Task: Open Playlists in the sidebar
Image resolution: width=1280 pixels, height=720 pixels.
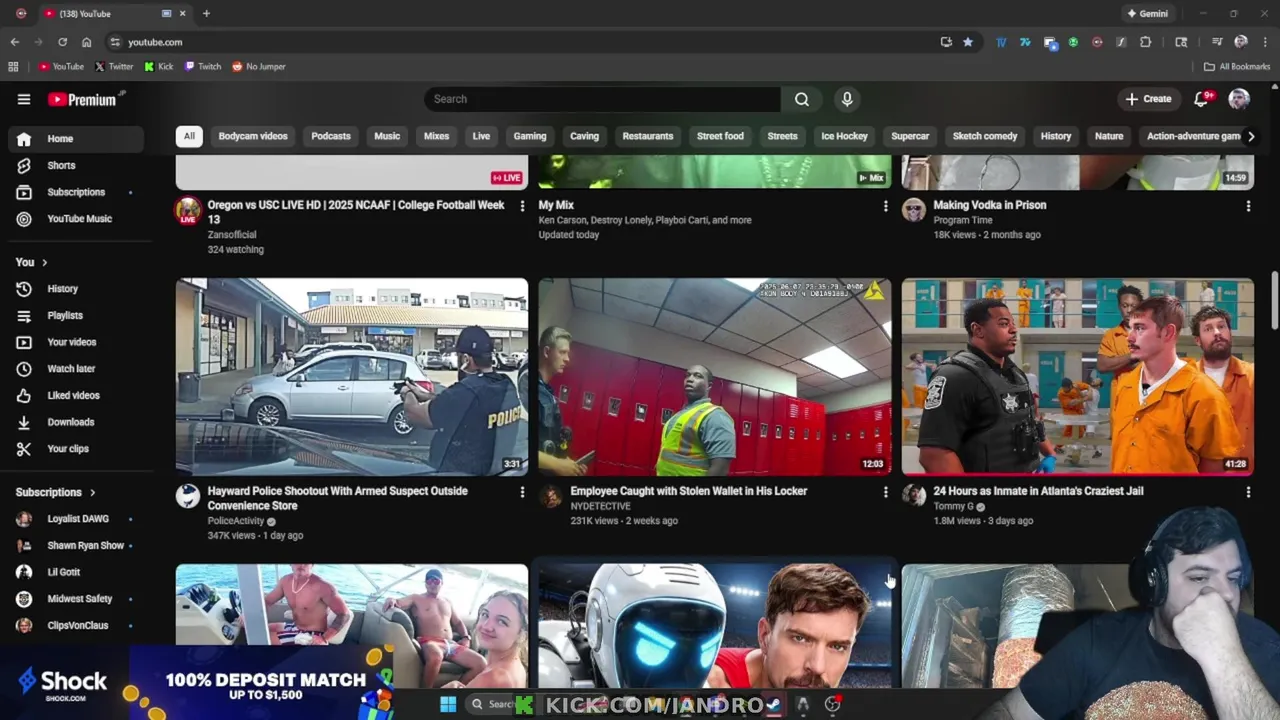Action: point(76,316)
